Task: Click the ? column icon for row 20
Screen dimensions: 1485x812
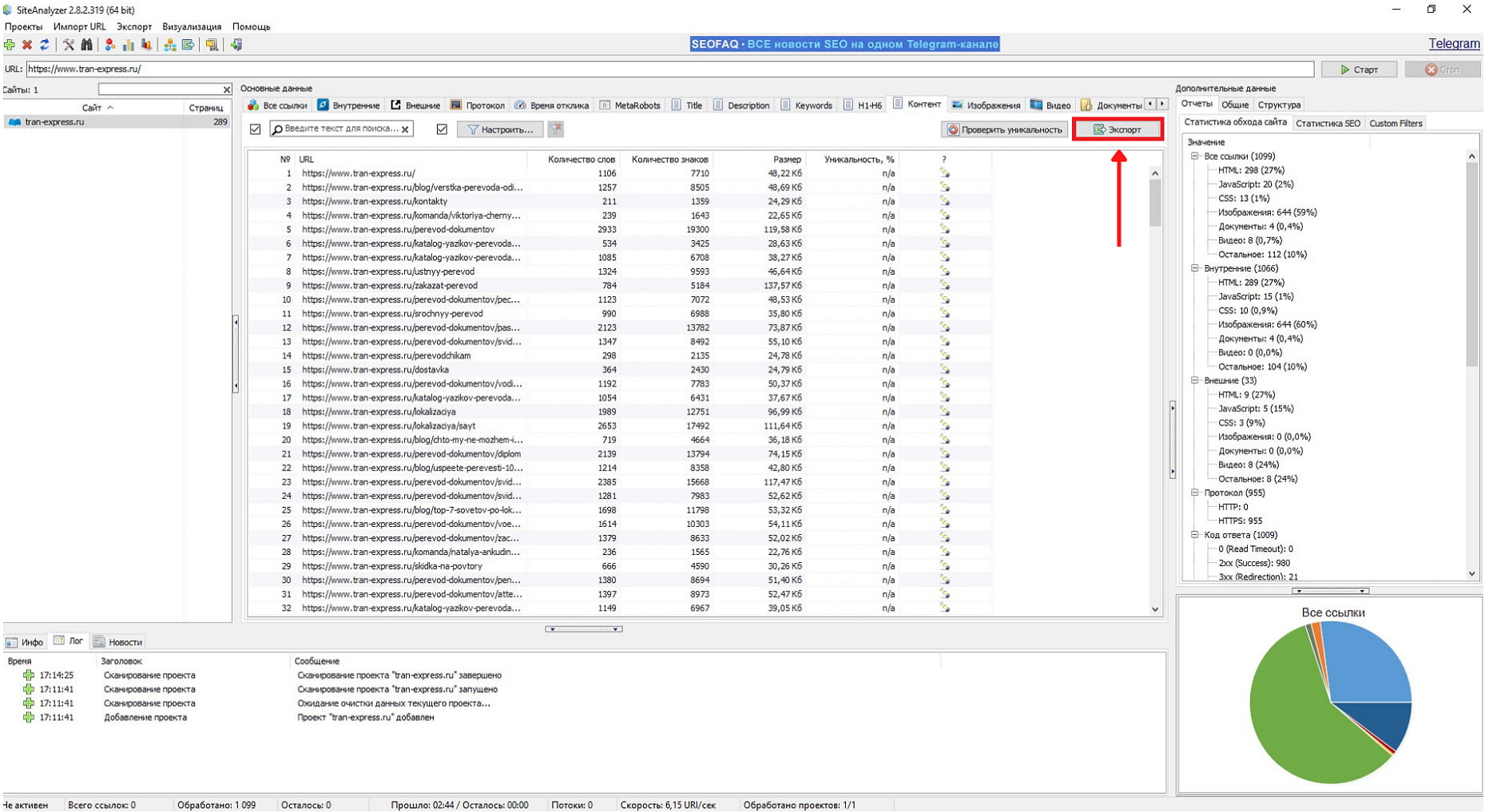Action: coord(944,440)
